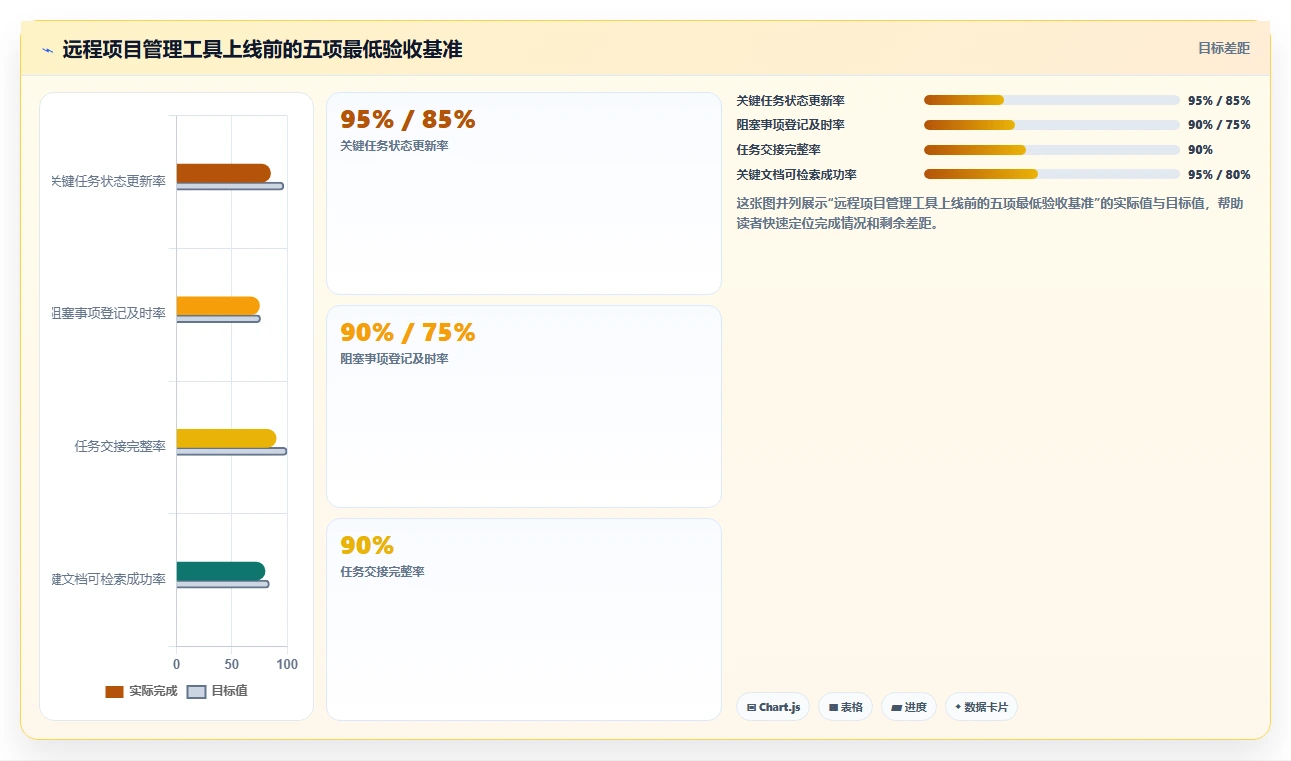Click the page title 远程项目管理工具上线前的五项最低验收基准
This screenshot has height=761, width=1291.
pos(262,49)
